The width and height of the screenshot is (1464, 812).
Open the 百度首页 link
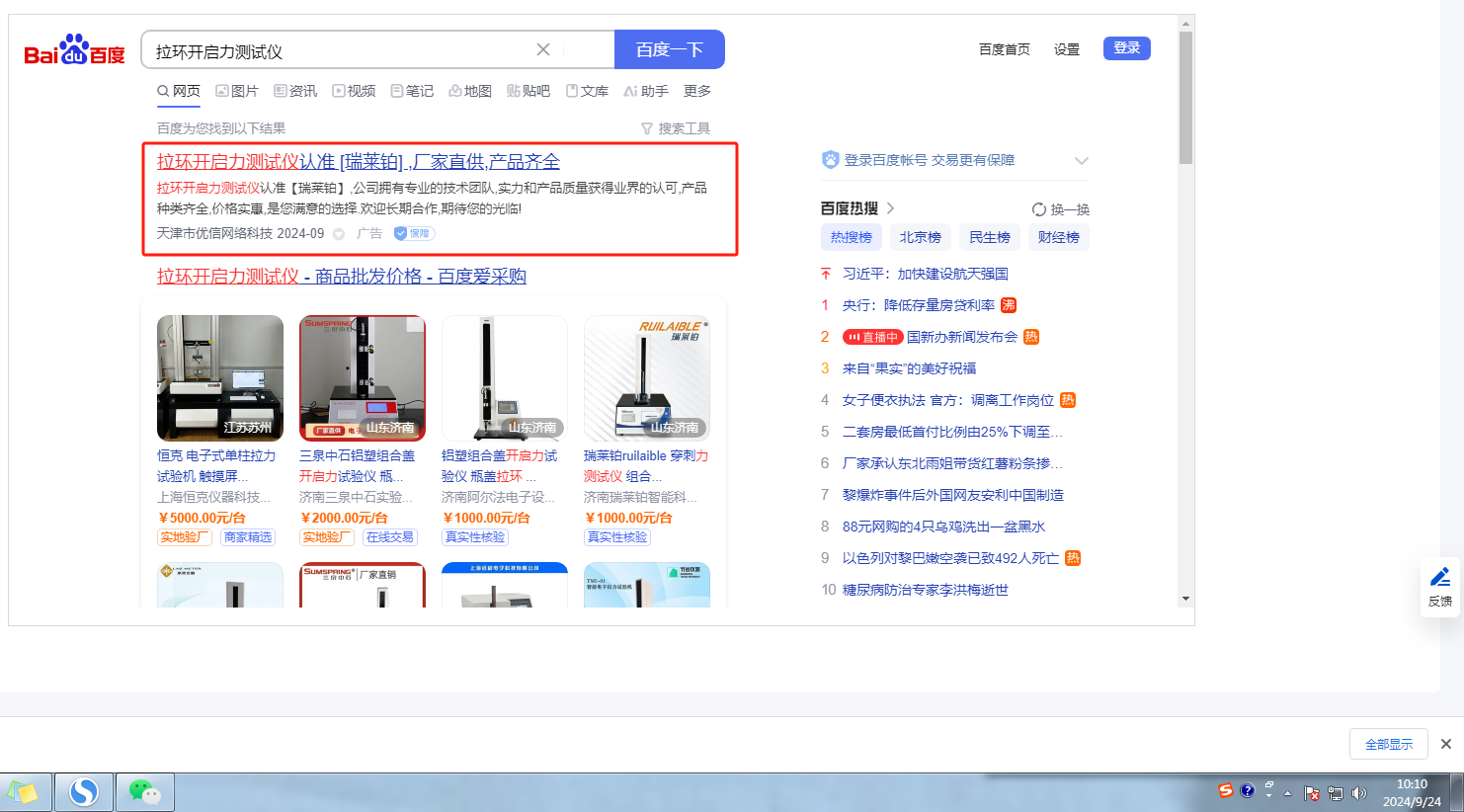click(x=1005, y=49)
